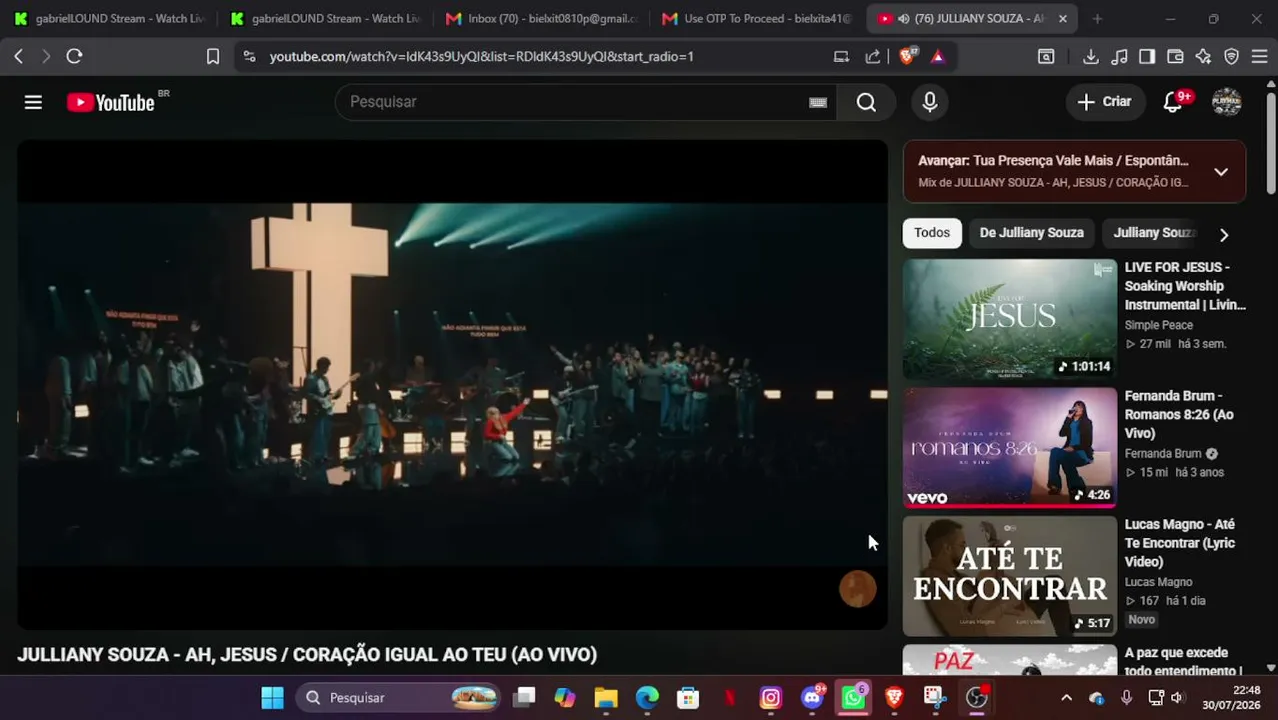Viewport: 1278px width, 720px height.
Task: Open Lucas Magno - Até Te Encontrar title
Action: pos(1180,543)
